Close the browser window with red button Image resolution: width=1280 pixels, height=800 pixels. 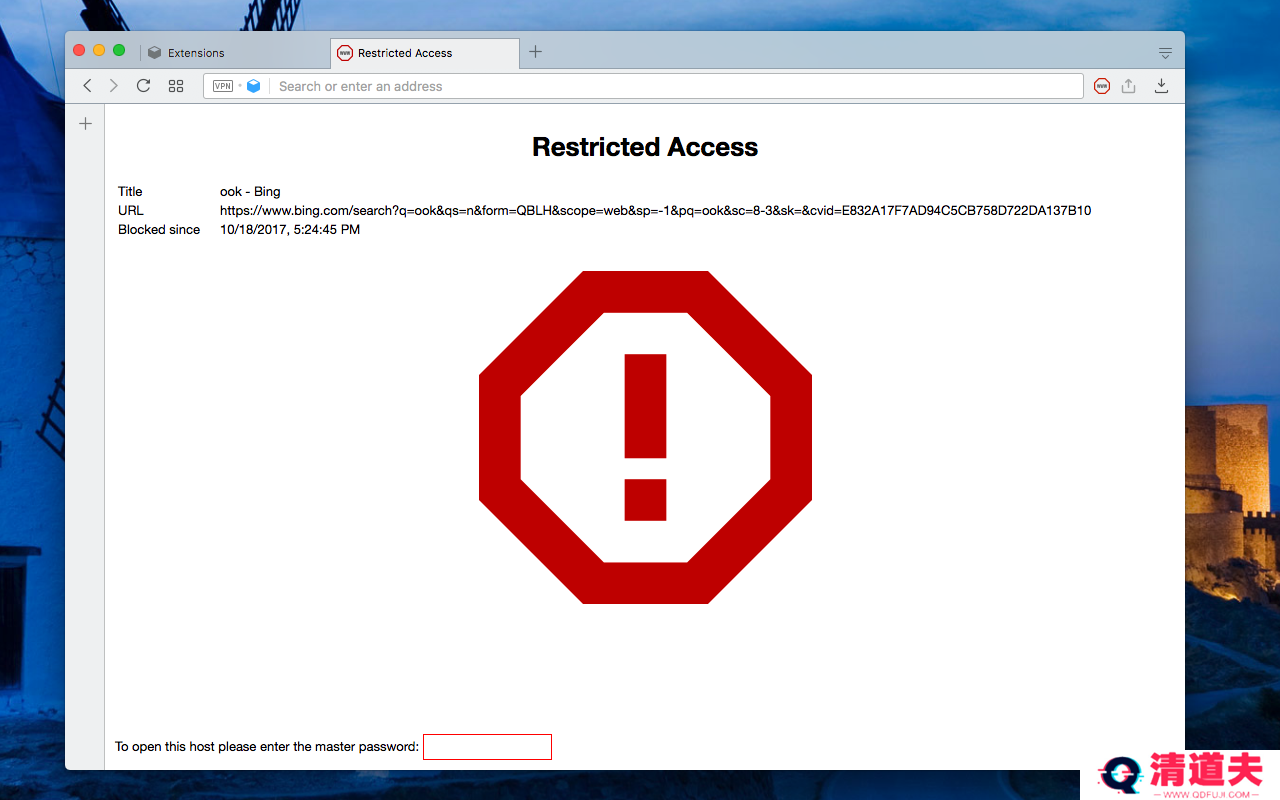[x=80, y=51]
